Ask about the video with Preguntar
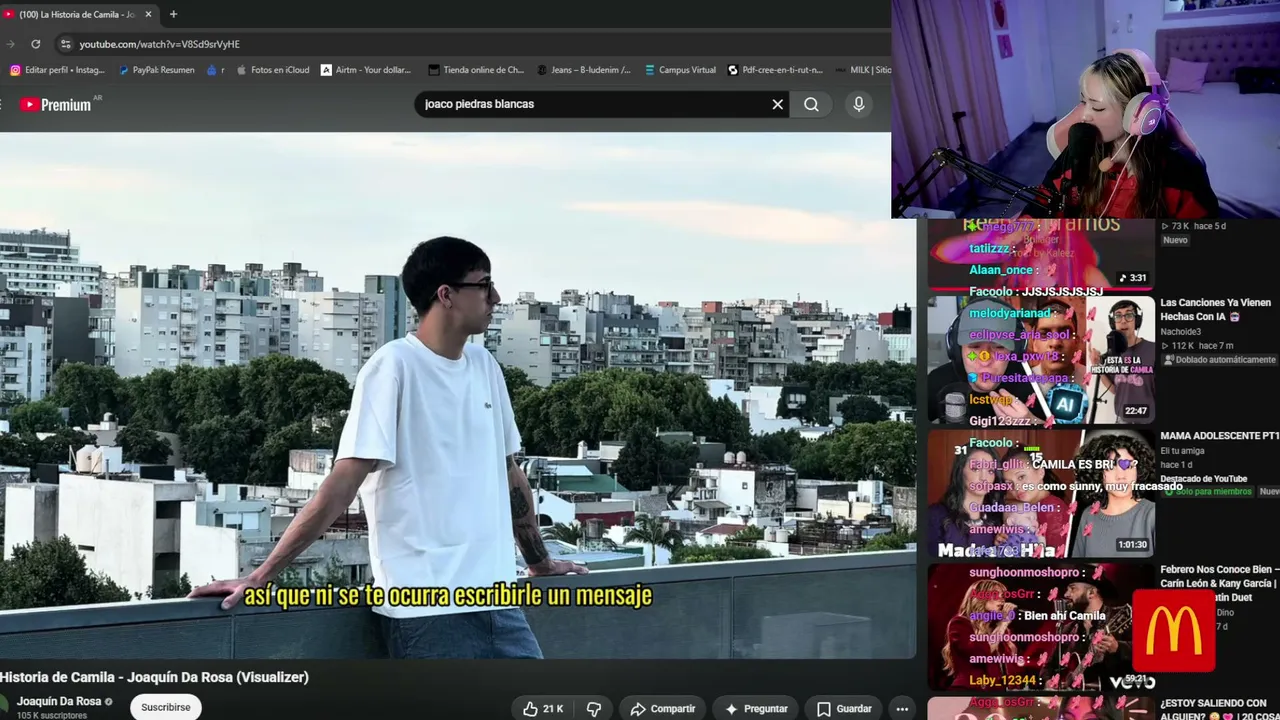The width and height of the screenshot is (1280, 720). [756, 709]
